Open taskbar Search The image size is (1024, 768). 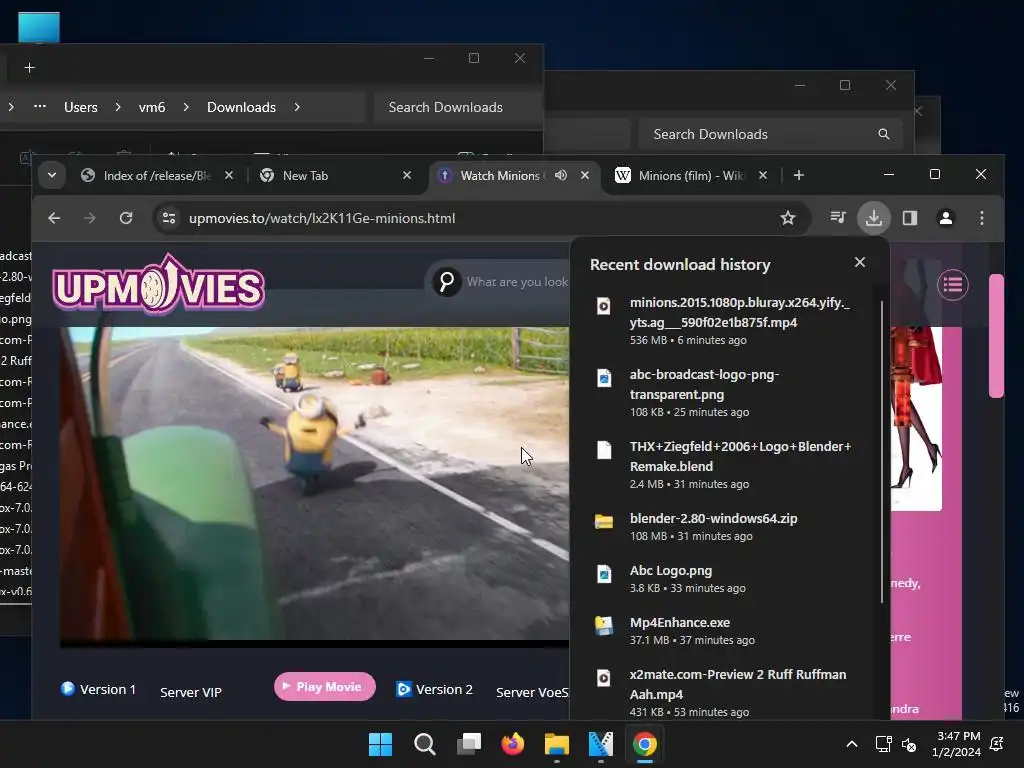424,744
